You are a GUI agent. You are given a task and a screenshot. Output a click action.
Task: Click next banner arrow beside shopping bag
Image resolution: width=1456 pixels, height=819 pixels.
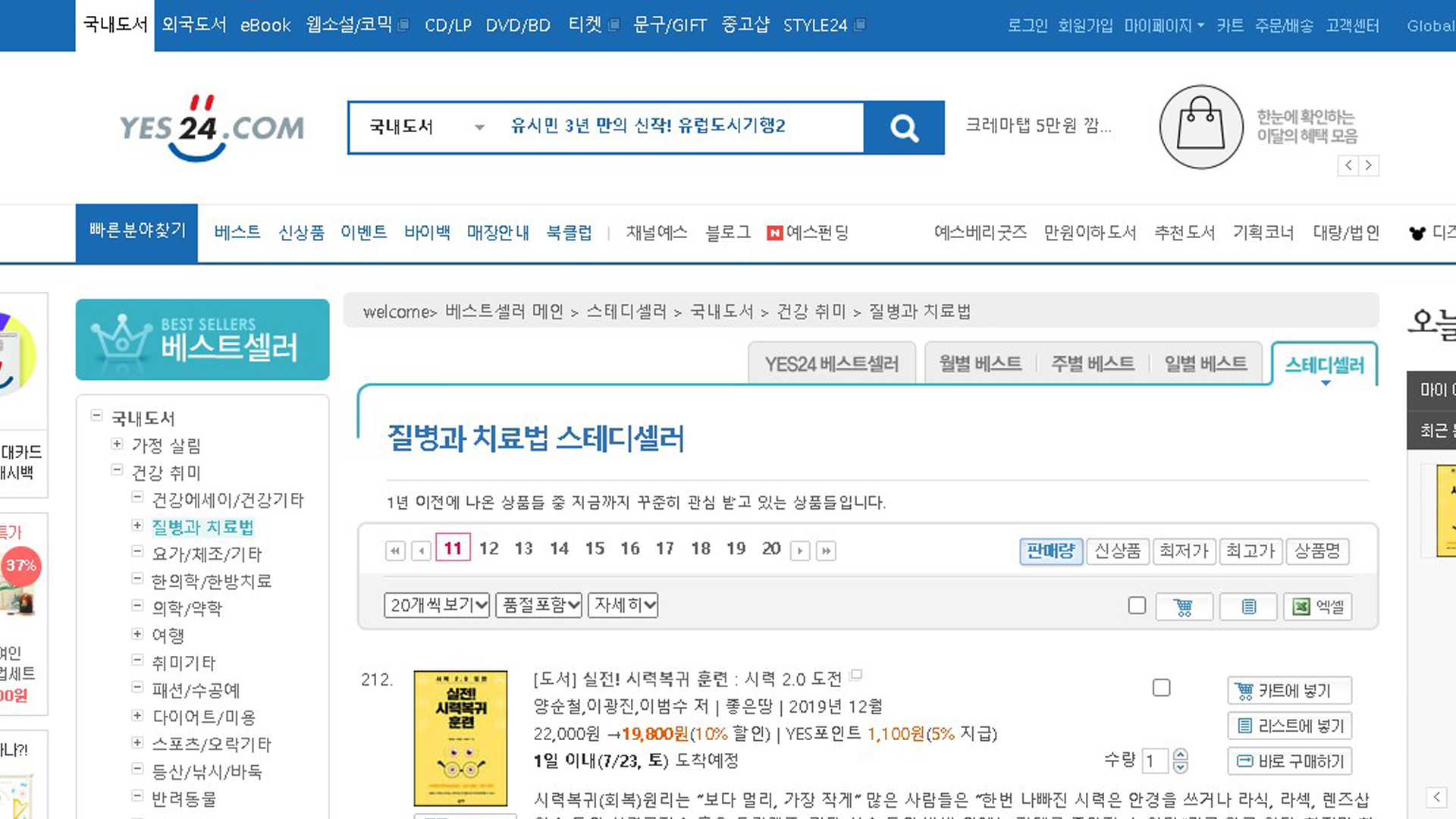click(1368, 165)
